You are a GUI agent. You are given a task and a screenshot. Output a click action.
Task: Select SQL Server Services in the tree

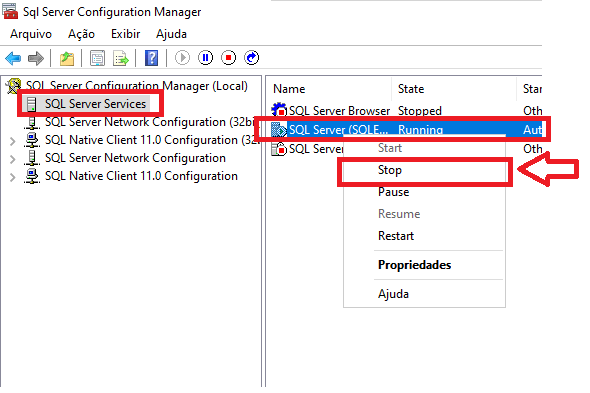coord(95,104)
